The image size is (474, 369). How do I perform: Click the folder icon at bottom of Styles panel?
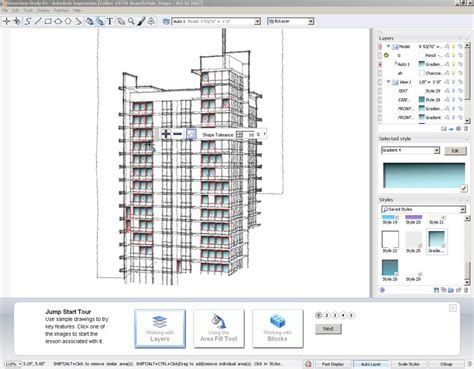451,290
